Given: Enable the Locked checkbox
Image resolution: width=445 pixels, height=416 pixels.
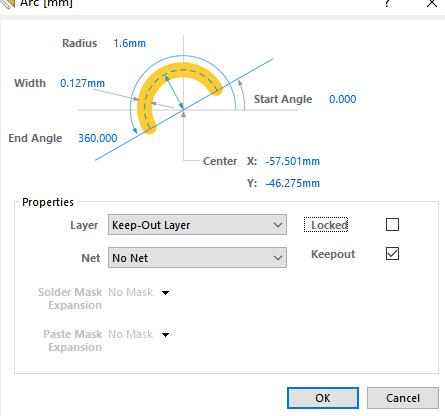Looking at the screenshot, I should [x=392, y=224].
